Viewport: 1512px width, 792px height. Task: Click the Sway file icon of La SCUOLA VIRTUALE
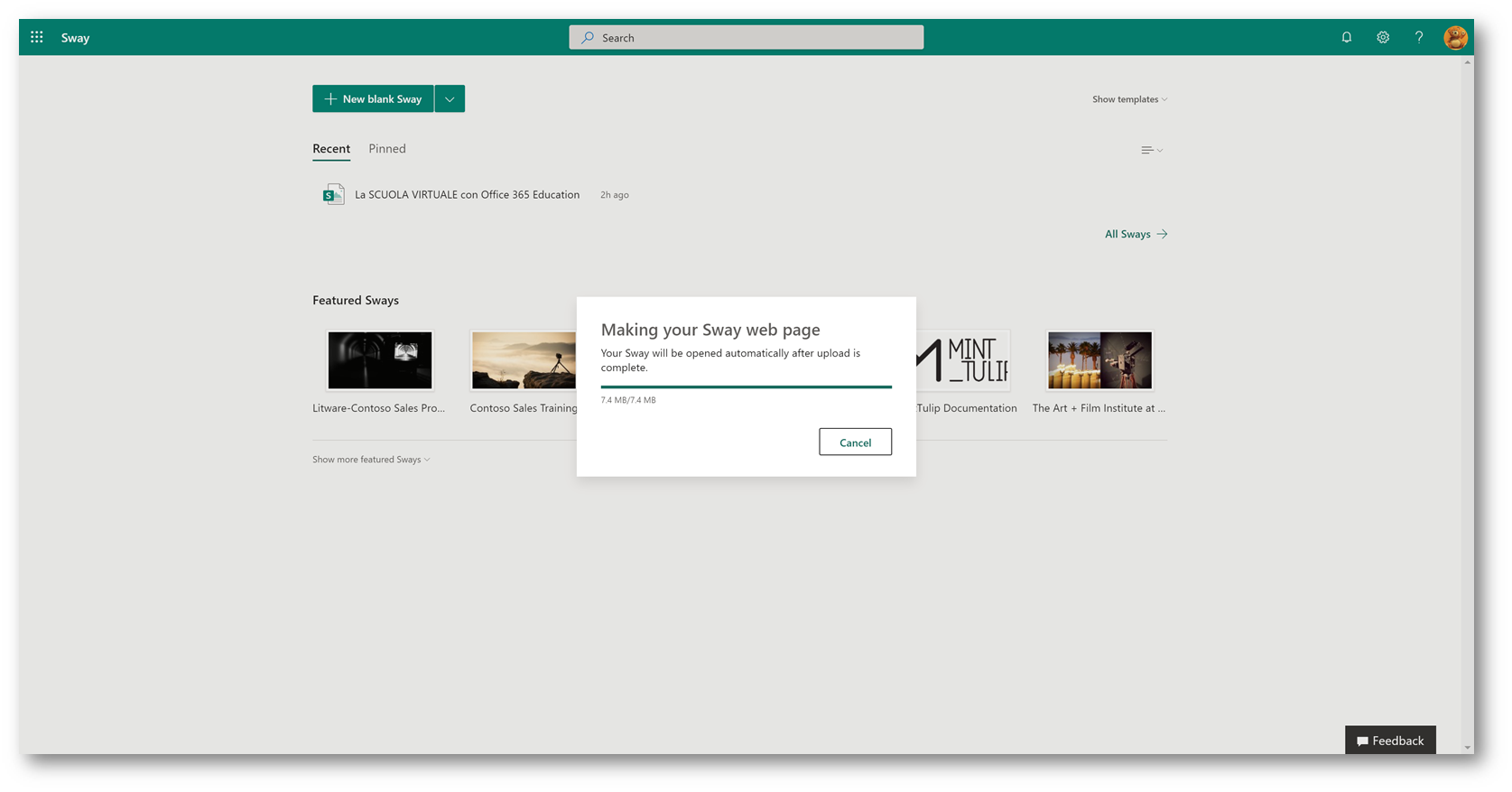coord(333,194)
